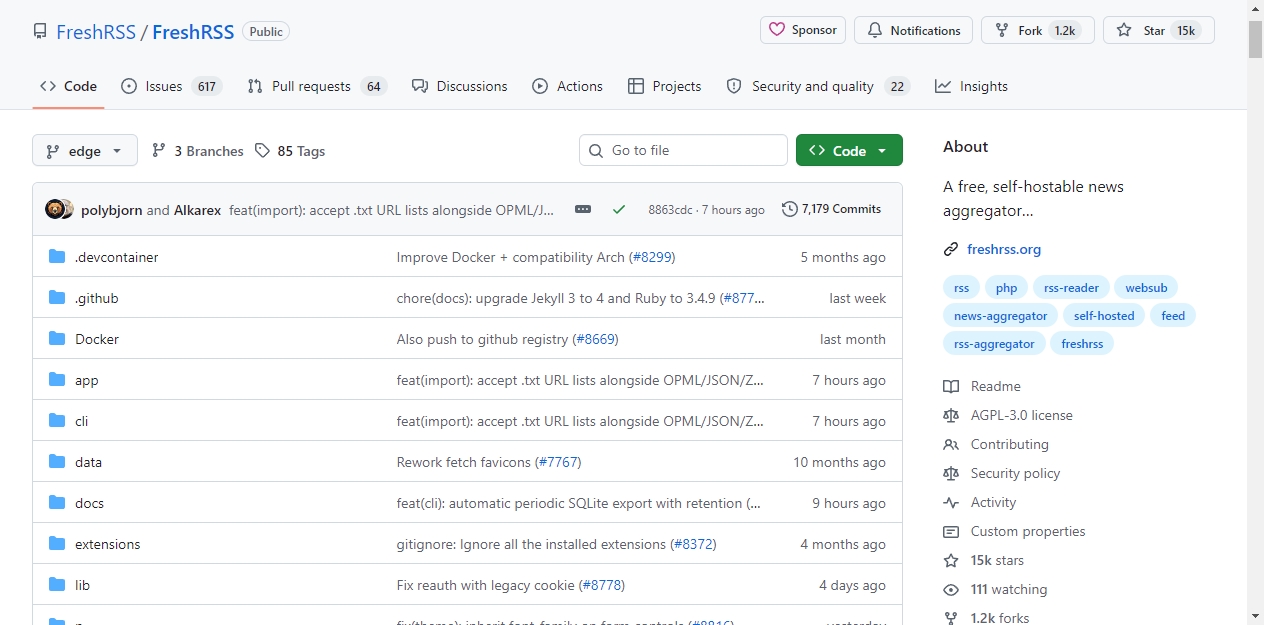
Task: View the 3 Branches link
Action: (x=198, y=151)
